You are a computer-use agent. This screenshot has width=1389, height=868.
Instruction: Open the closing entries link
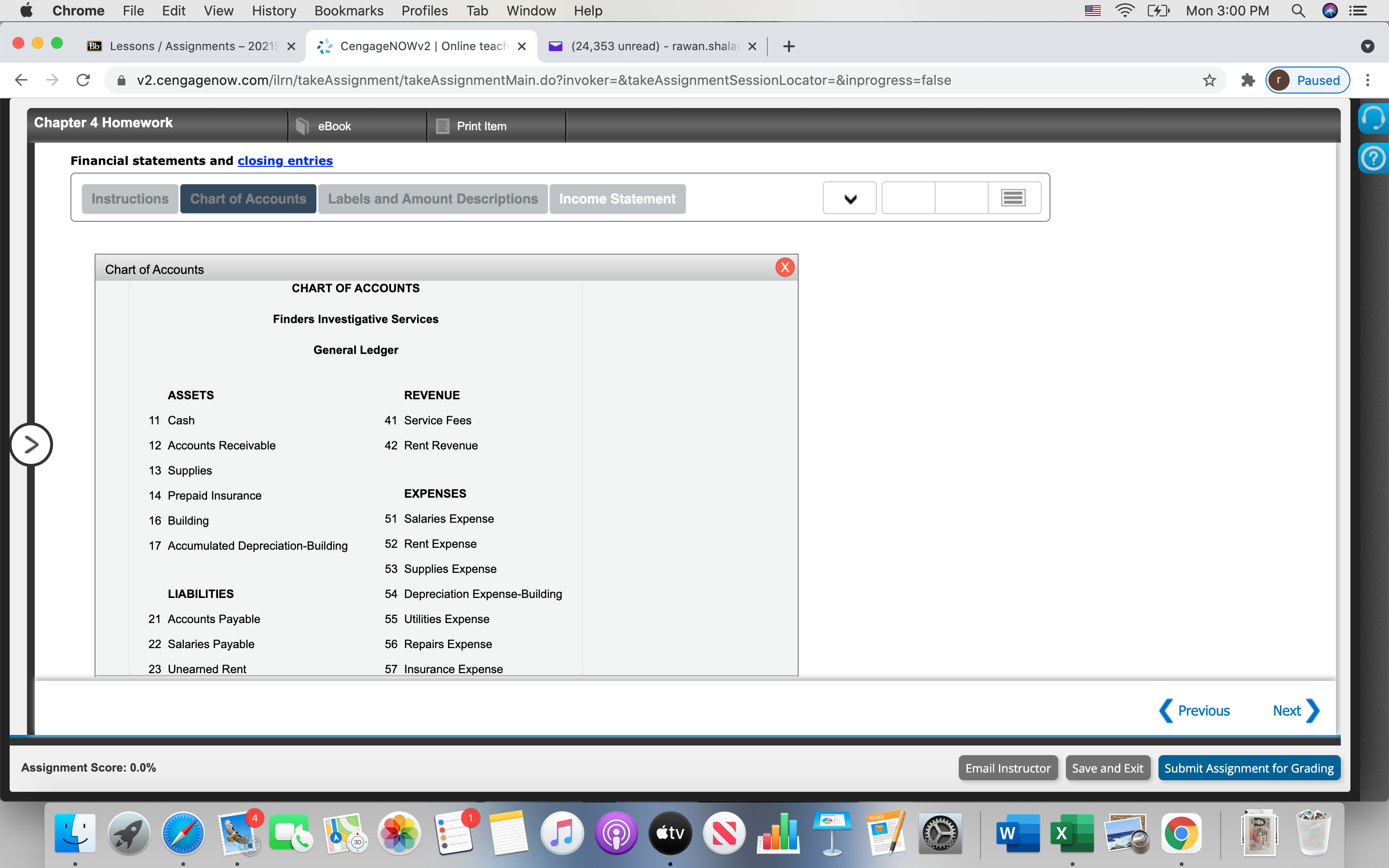[285, 161]
